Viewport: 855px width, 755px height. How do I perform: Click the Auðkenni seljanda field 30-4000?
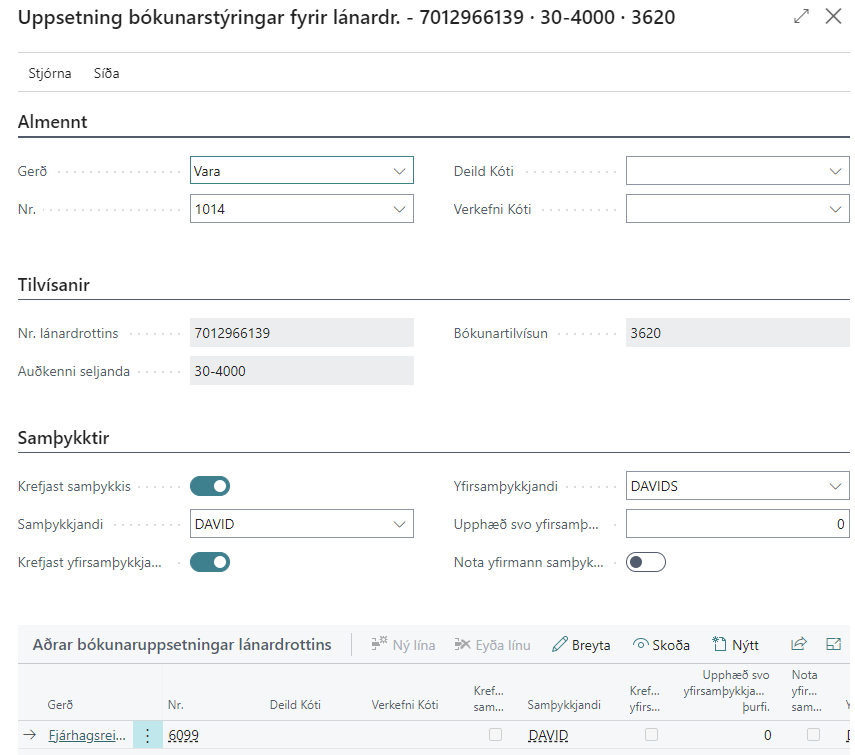click(302, 371)
